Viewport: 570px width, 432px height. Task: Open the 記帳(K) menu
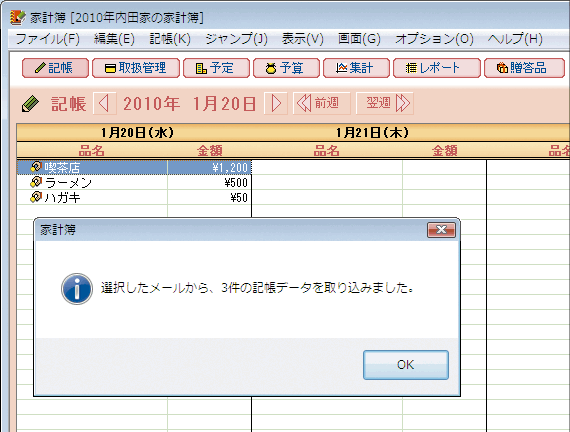[170, 39]
